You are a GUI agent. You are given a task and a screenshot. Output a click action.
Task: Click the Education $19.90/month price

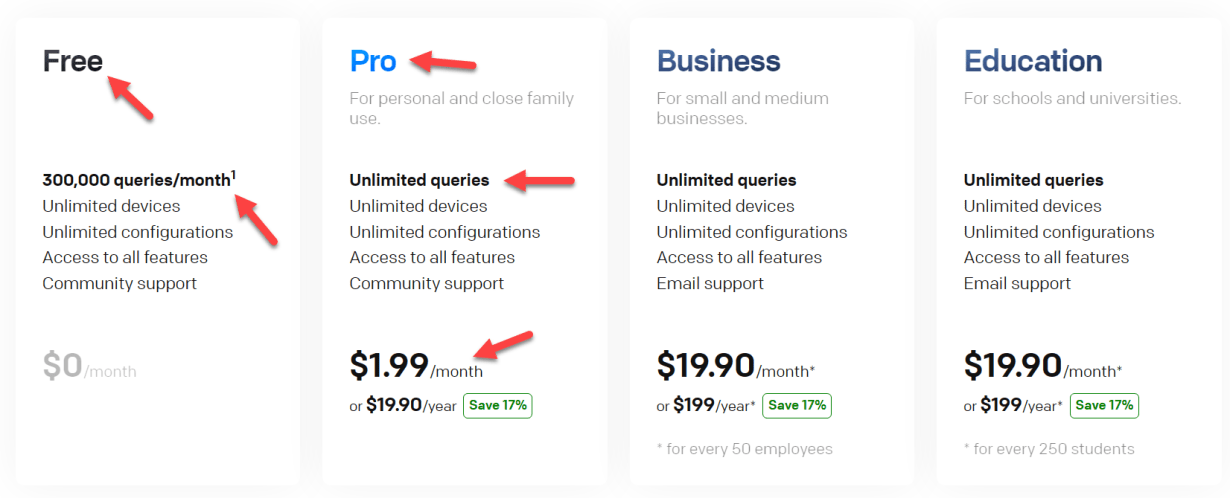click(1042, 367)
